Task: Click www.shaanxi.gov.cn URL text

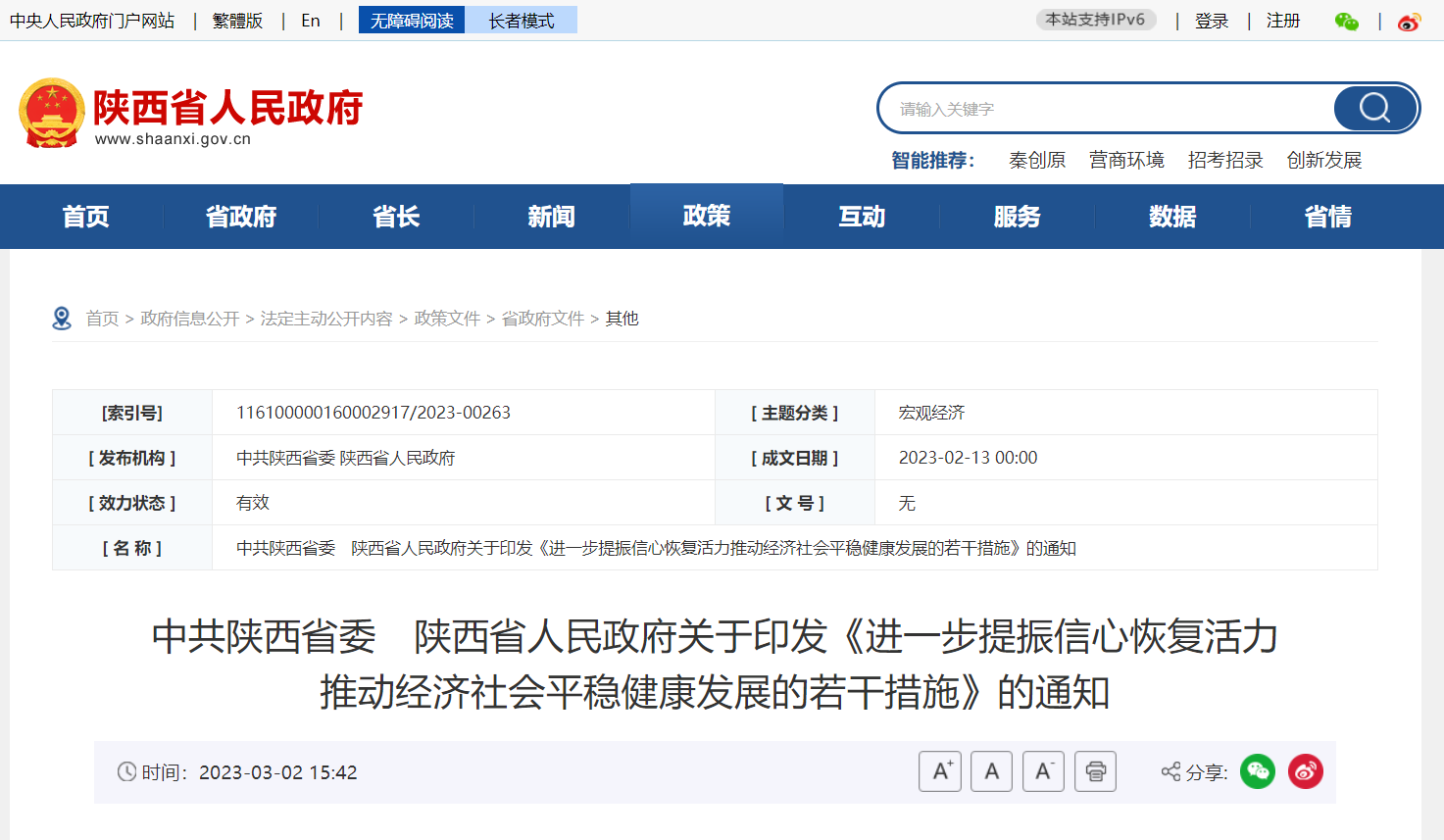Action: (173, 139)
